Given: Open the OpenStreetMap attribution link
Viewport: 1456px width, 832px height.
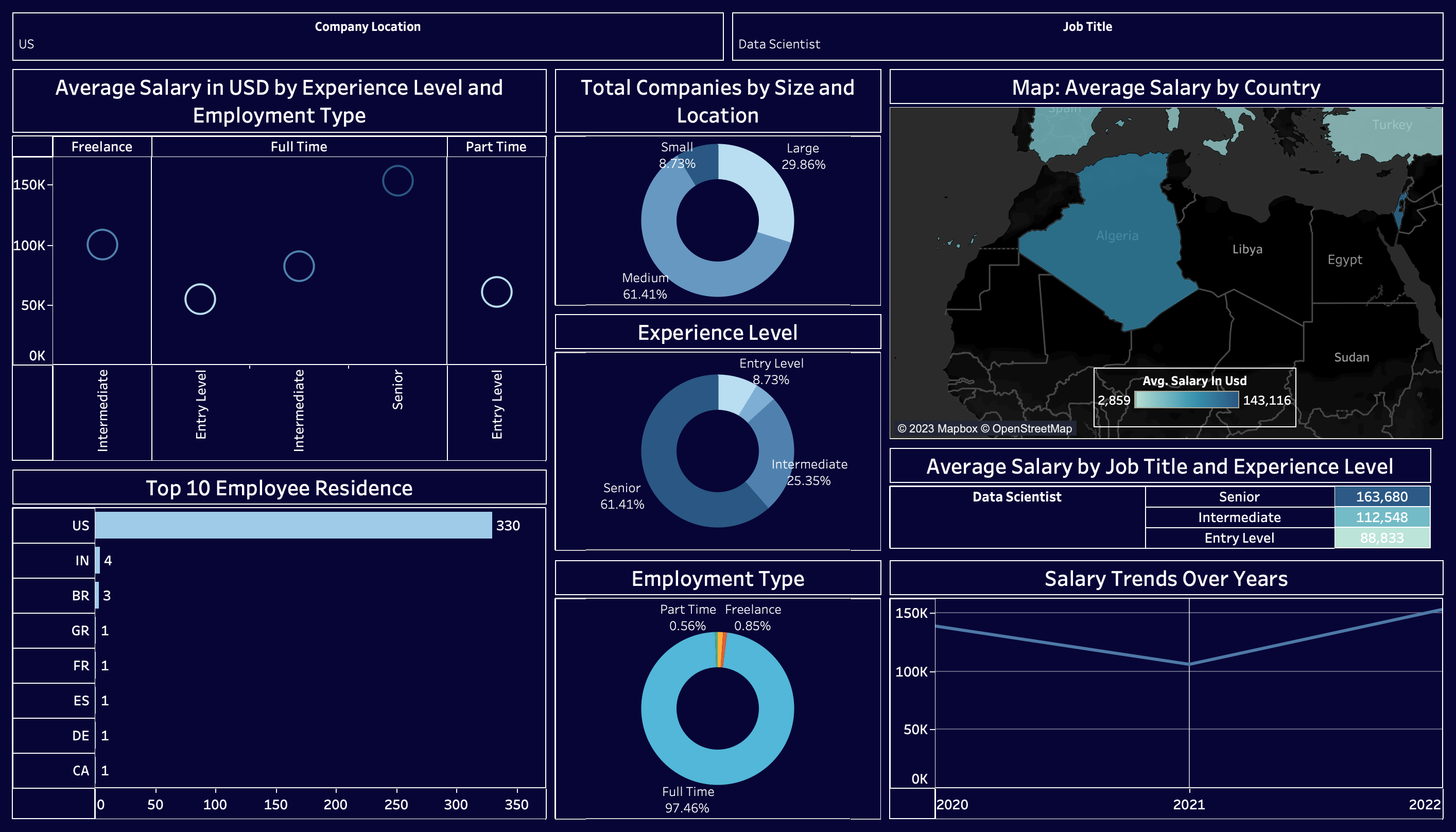Looking at the screenshot, I should click(1031, 428).
